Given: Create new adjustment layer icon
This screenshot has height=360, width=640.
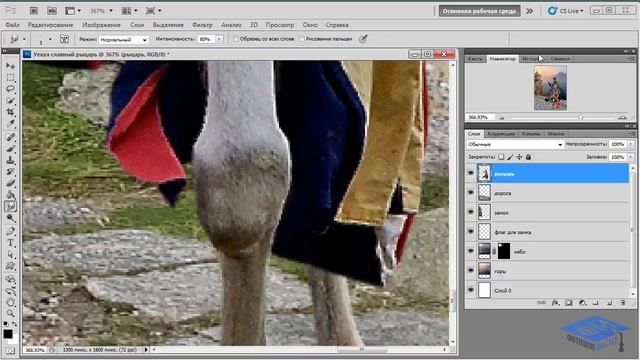Looking at the screenshot, I should coord(582,303).
